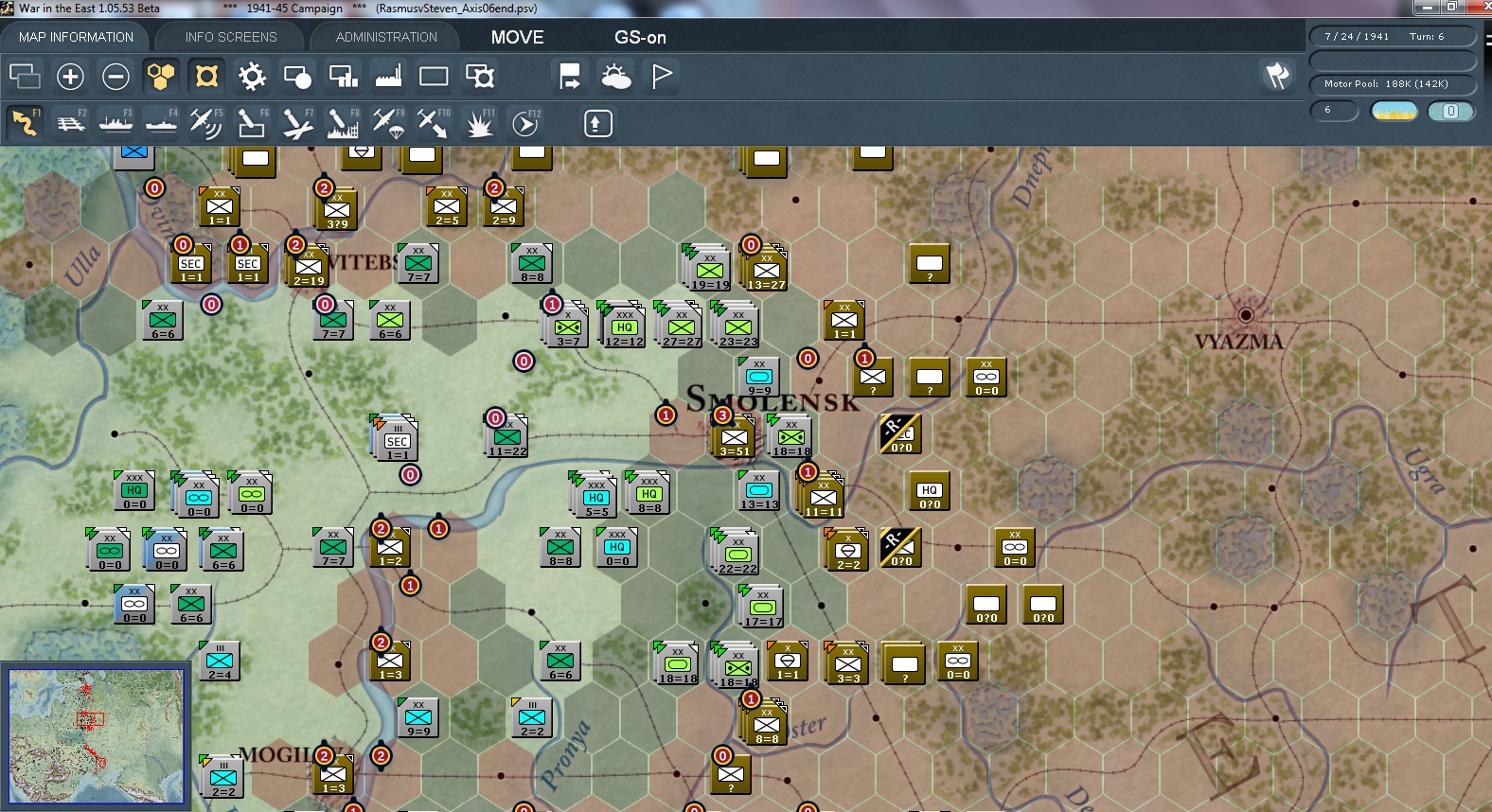This screenshot has height=812, width=1492.
Task: Select the German unit labeled 3=7
Action: pyautogui.click(x=567, y=326)
